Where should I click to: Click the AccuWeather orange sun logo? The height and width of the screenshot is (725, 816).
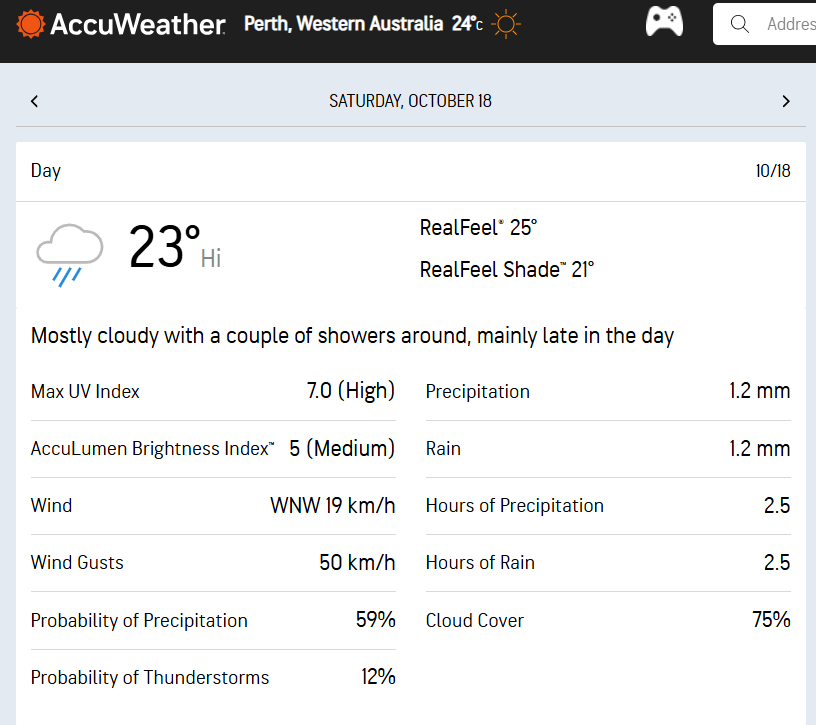31,23
